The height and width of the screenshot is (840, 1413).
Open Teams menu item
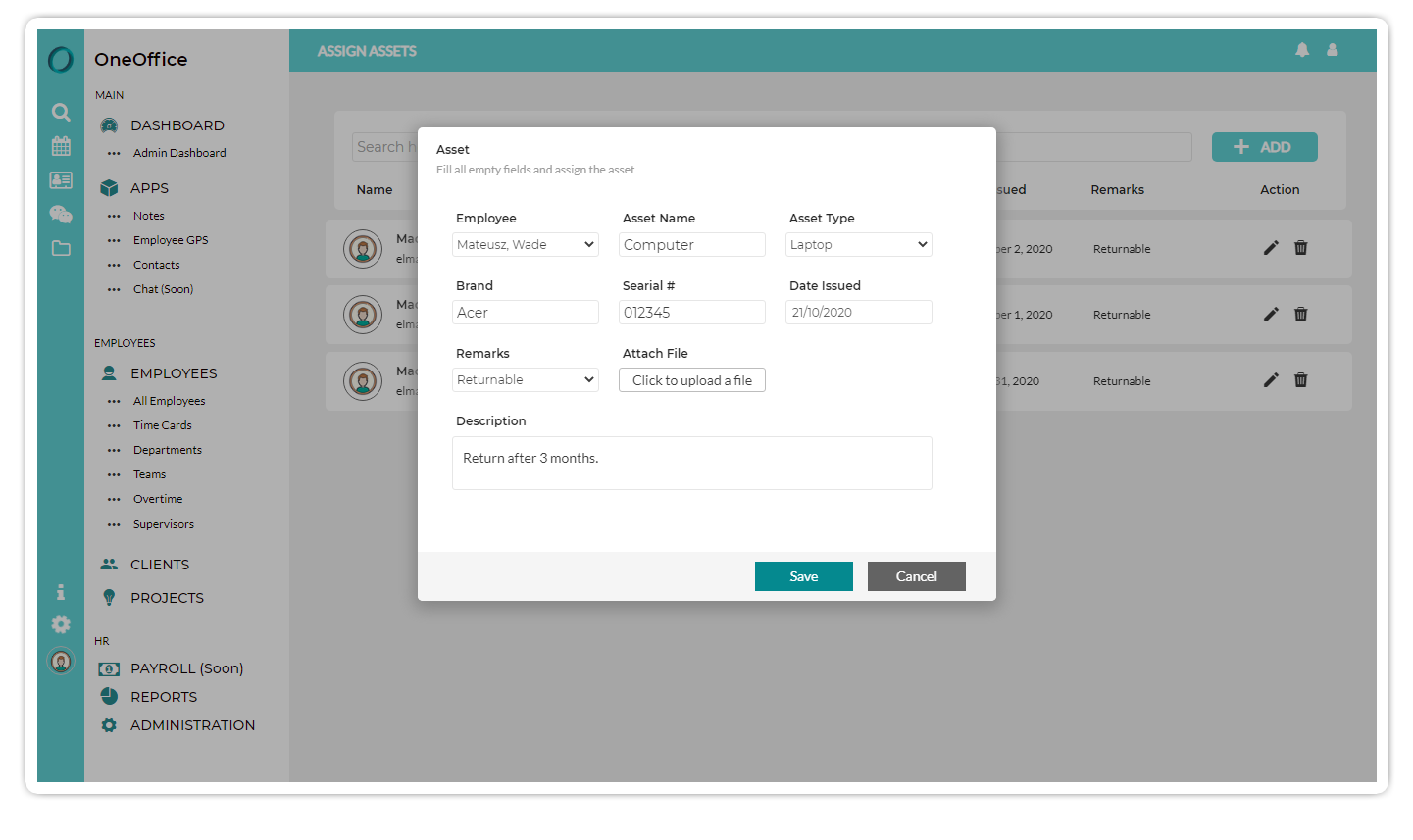[x=150, y=474]
